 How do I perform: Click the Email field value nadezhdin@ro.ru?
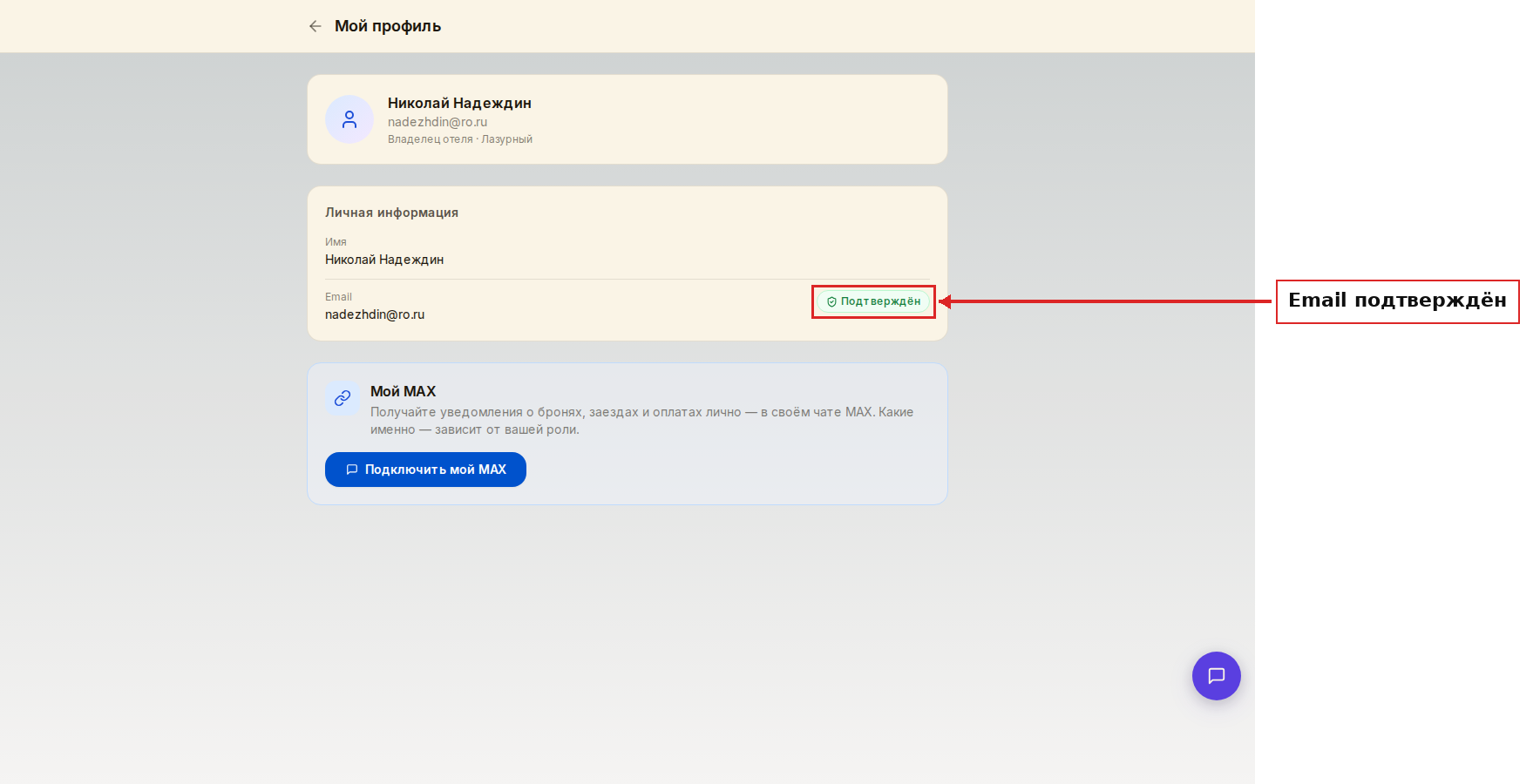(x=375, y=314)
